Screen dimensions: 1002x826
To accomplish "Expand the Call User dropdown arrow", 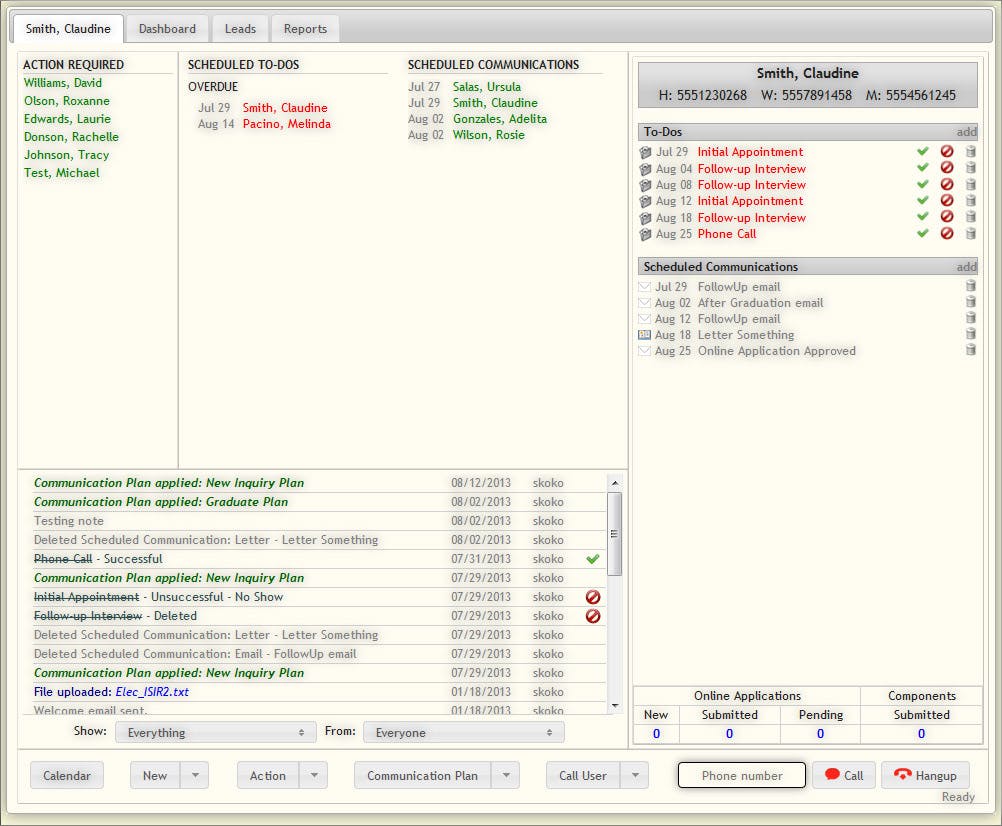I will click(x=635, y=775).
